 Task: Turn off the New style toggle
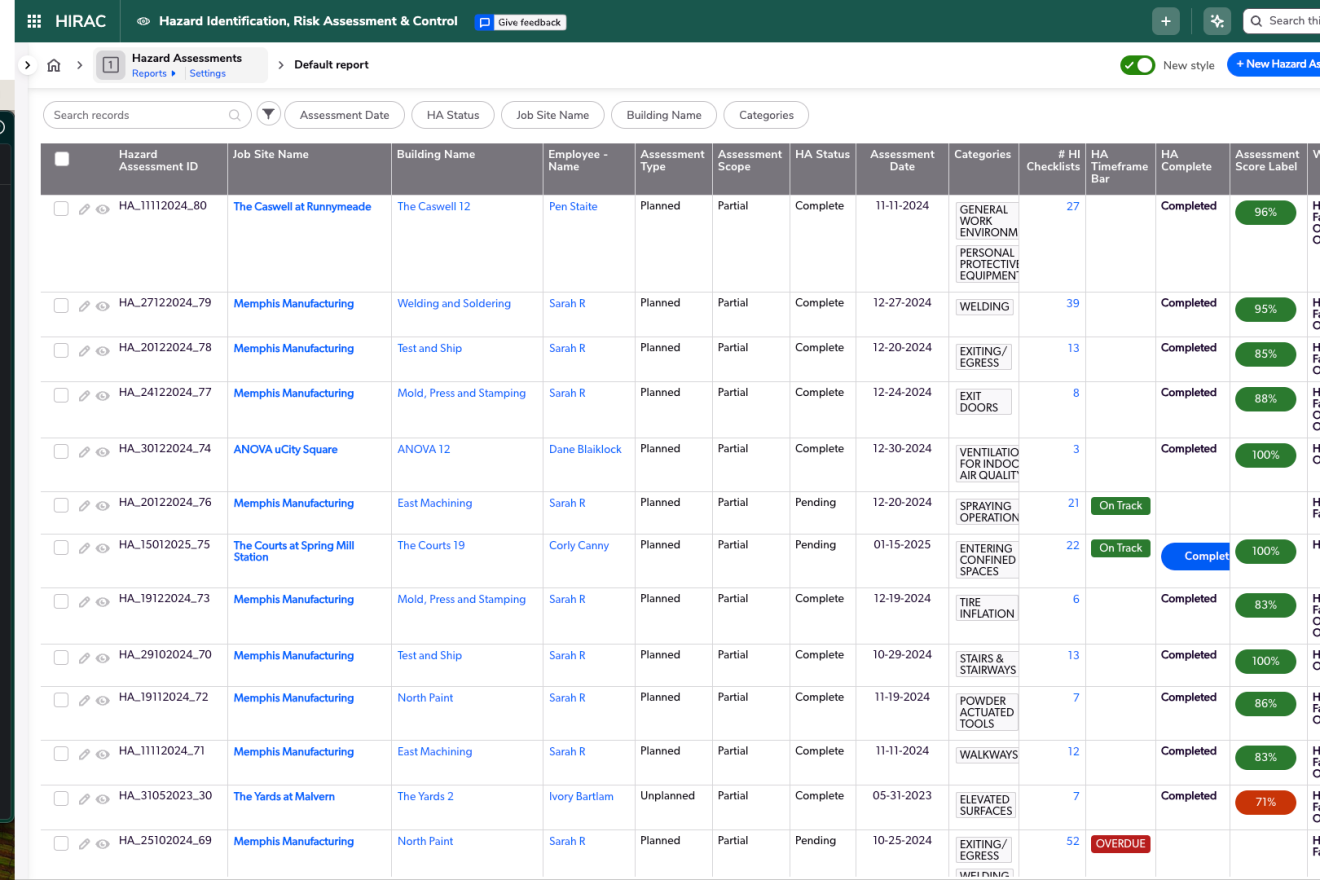click(x=1137, y=65)
